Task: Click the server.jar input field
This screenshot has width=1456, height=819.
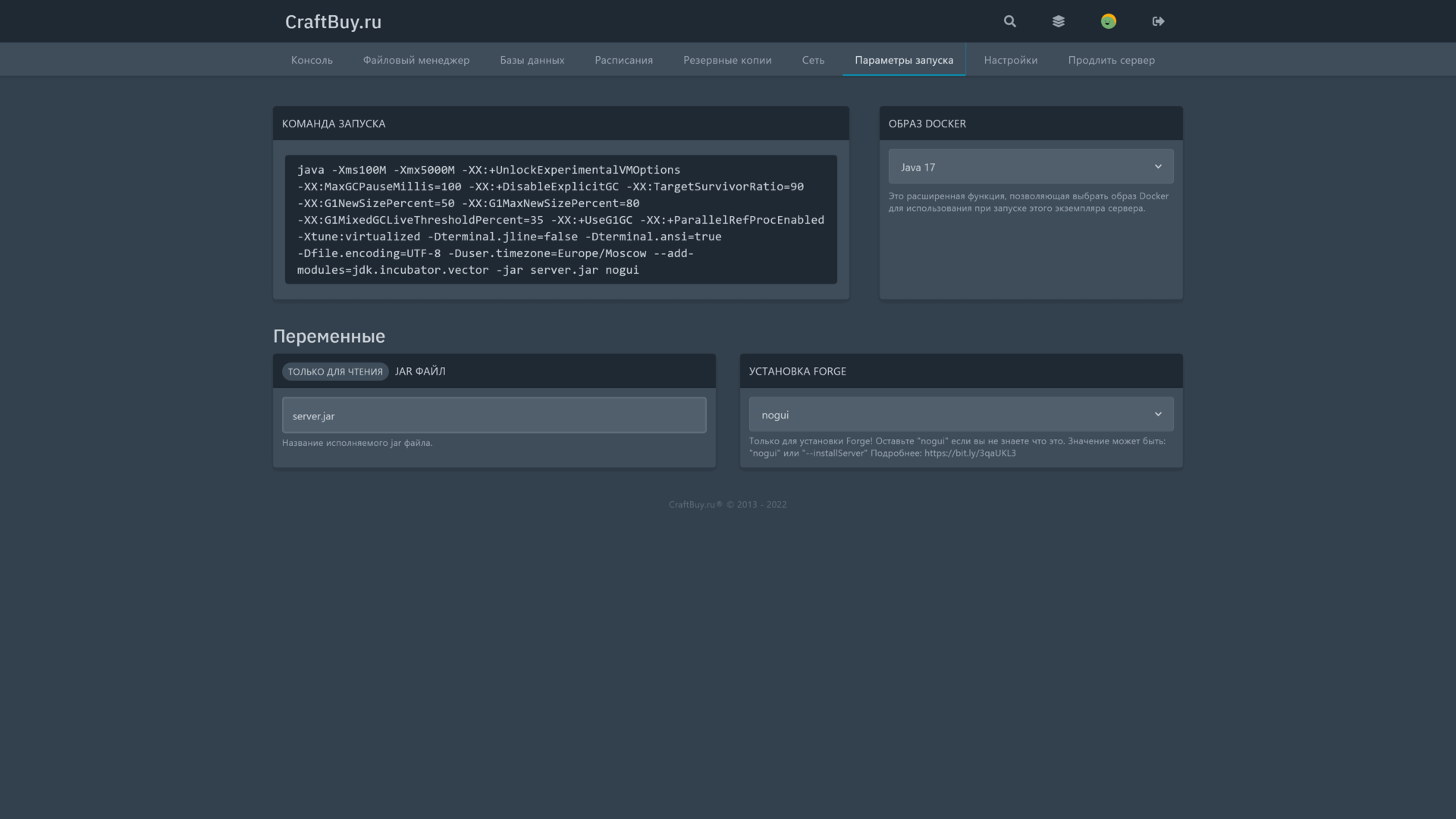Action: tap(494, 416)
